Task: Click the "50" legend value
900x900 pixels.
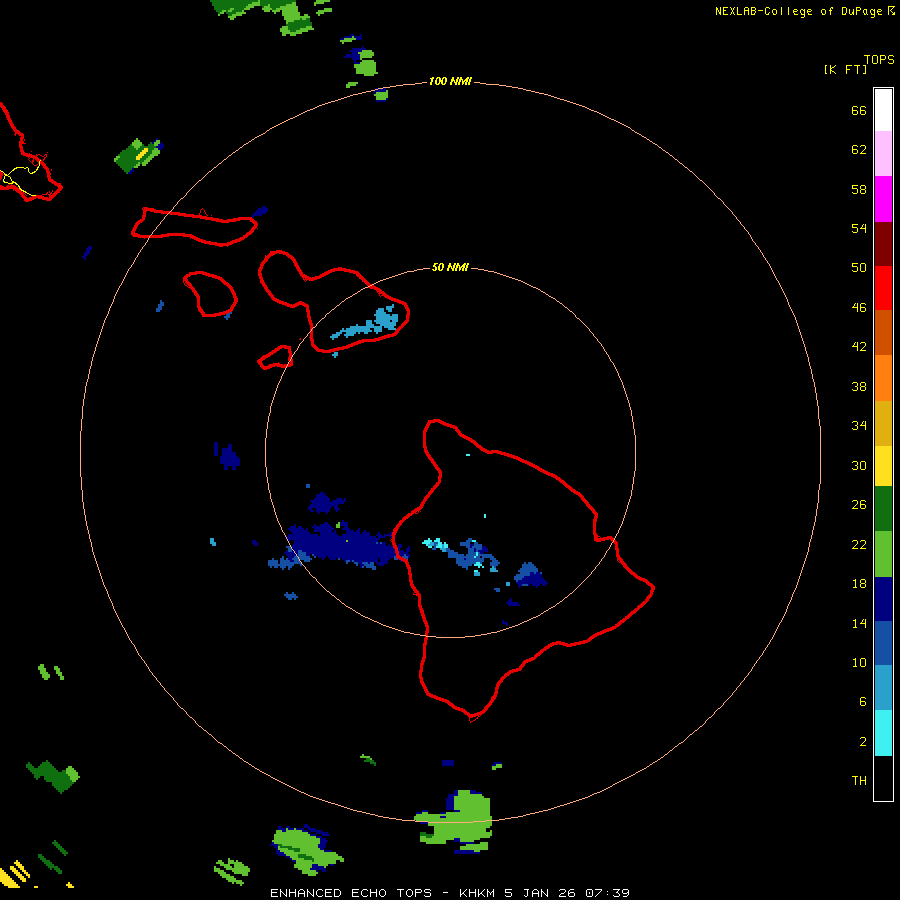Action: [x=859, y=267]
